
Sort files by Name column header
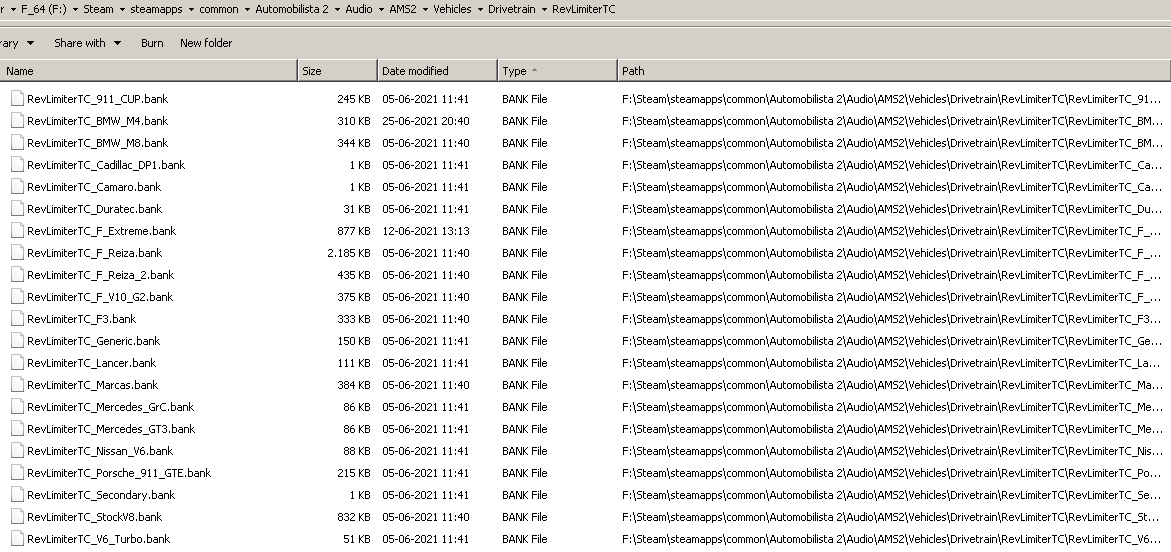pos(149,71)
